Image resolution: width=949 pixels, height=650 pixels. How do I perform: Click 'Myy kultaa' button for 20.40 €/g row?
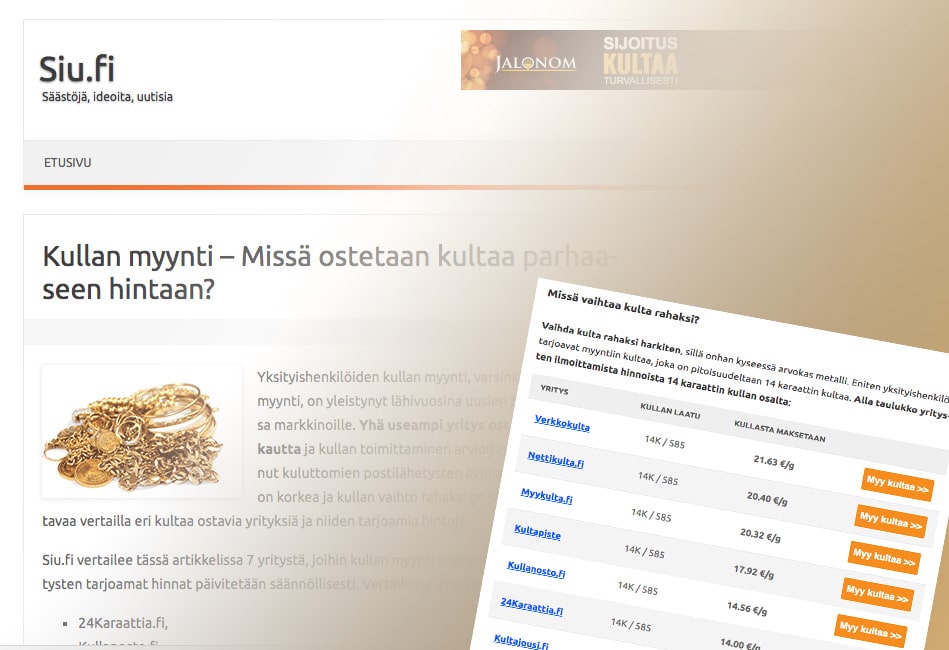point(891,521)
